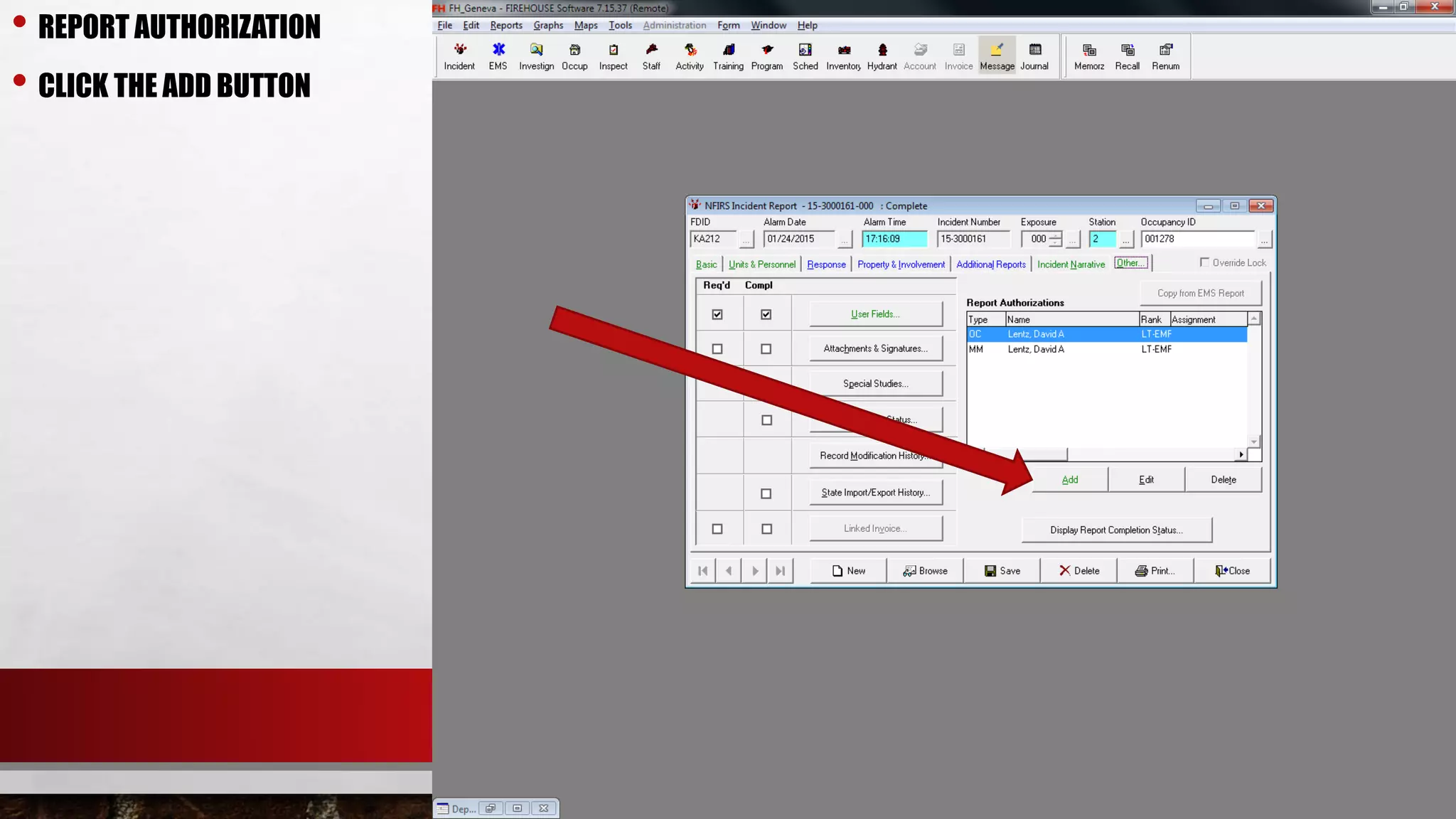Image resolution: width=1456 pixels, height=819 pixels.
Task: Enable the Override Lock checkbox
Action: point(1204,262)
